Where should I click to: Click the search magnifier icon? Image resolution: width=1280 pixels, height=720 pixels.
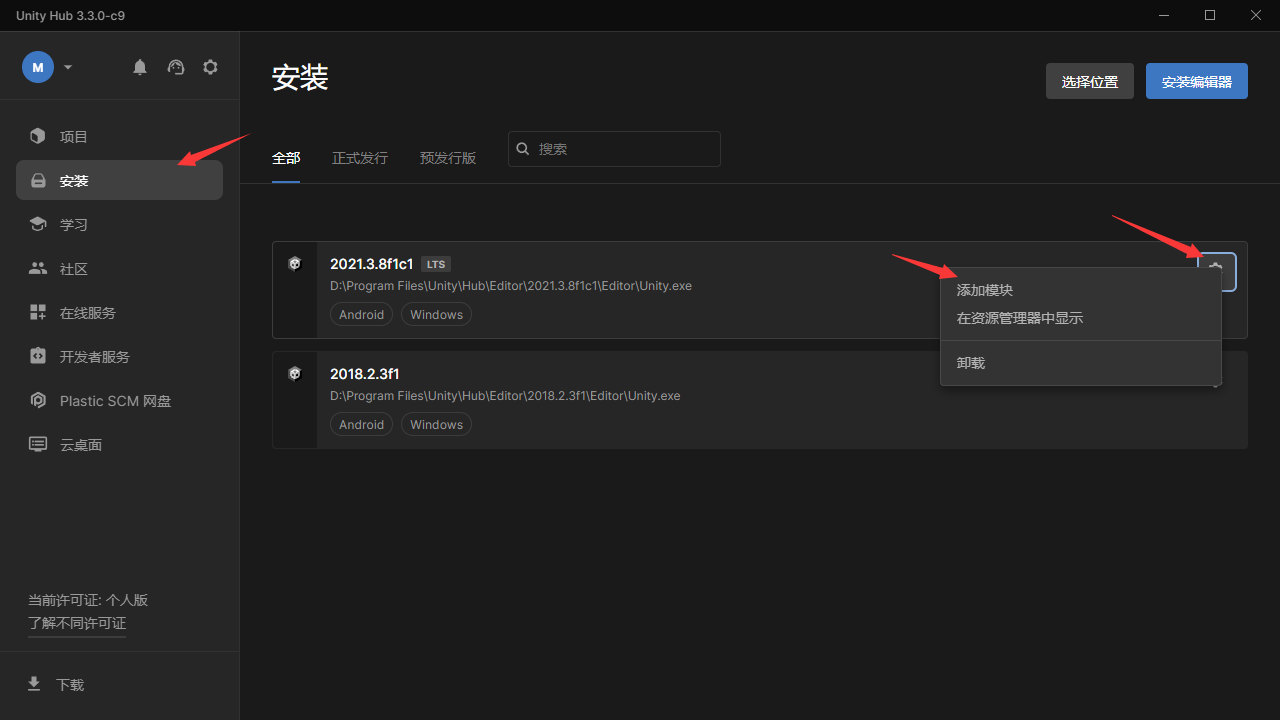523,149
